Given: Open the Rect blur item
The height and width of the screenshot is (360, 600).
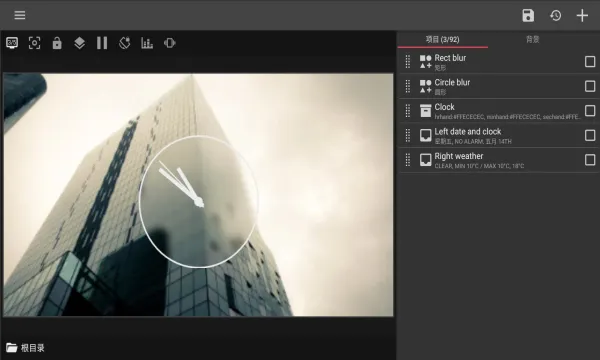Looking at the screenshot, I should [x=498, y=62].
